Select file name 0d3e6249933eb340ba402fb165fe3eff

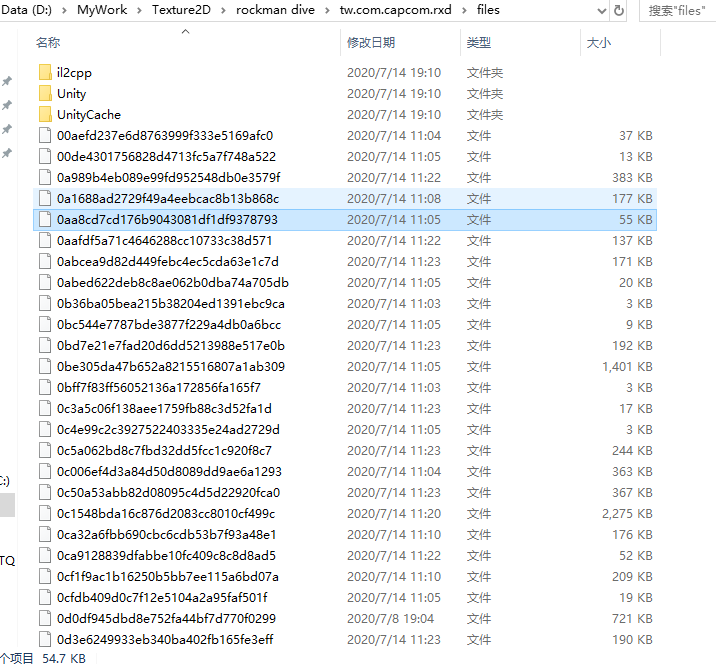[x=165, y=639]
